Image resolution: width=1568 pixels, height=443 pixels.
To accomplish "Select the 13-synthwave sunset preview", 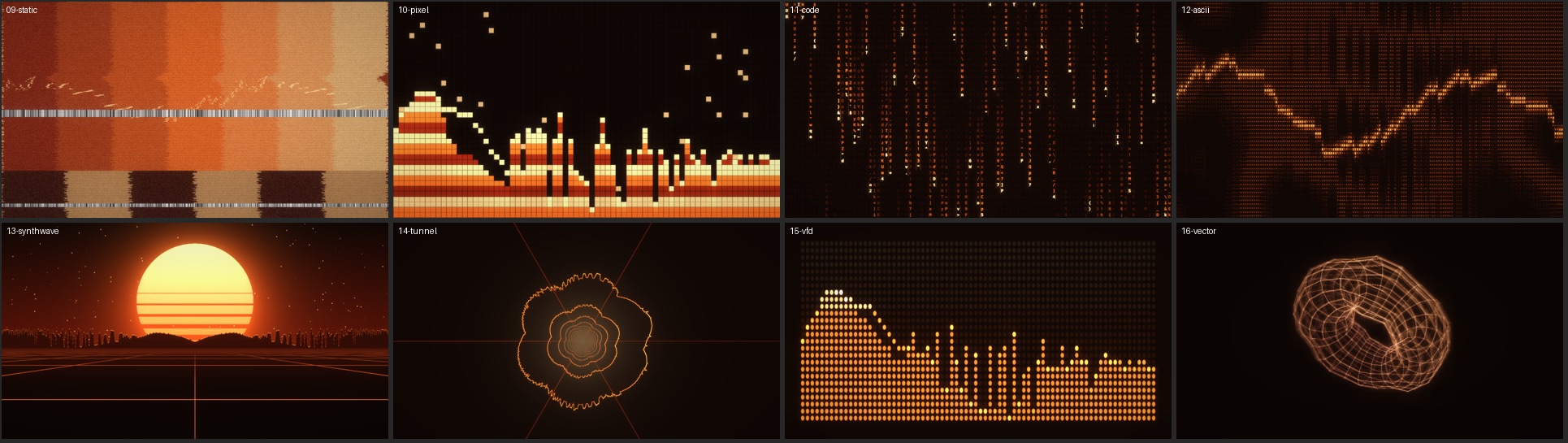I will point(195,331).
